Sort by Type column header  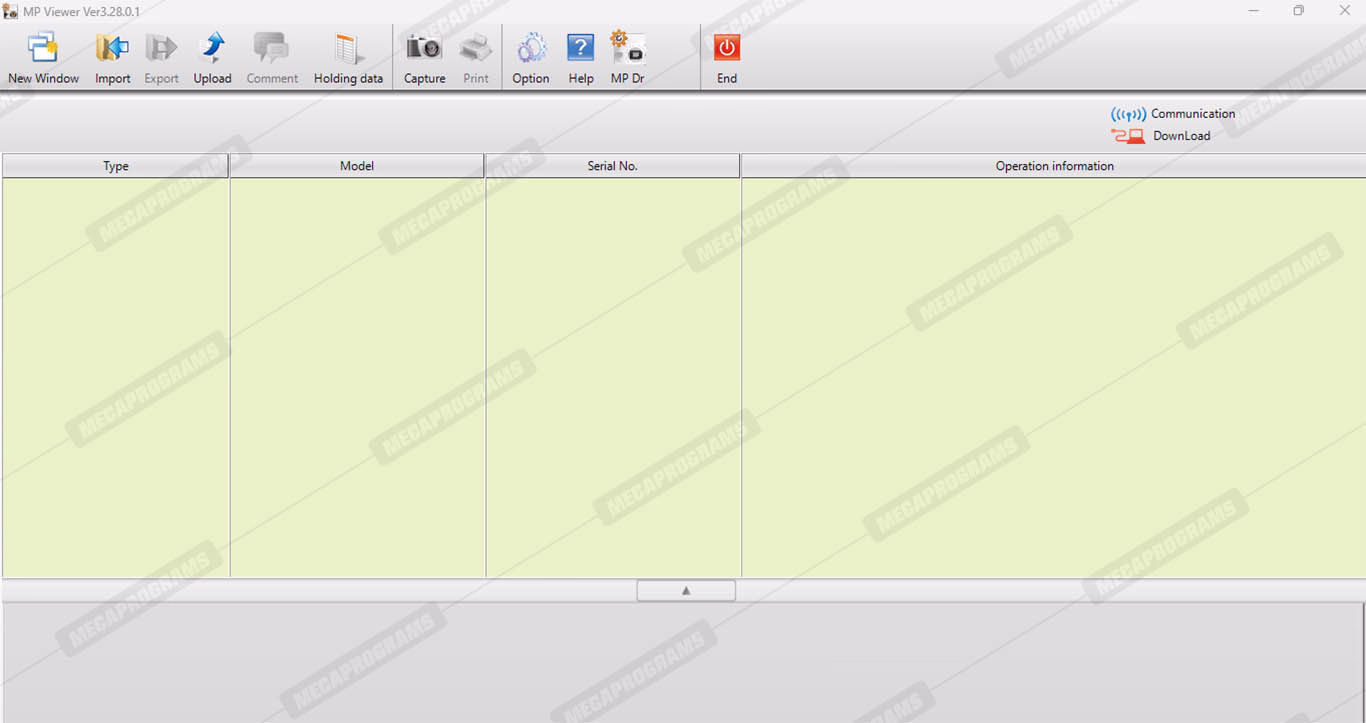[x=116, y=166]
